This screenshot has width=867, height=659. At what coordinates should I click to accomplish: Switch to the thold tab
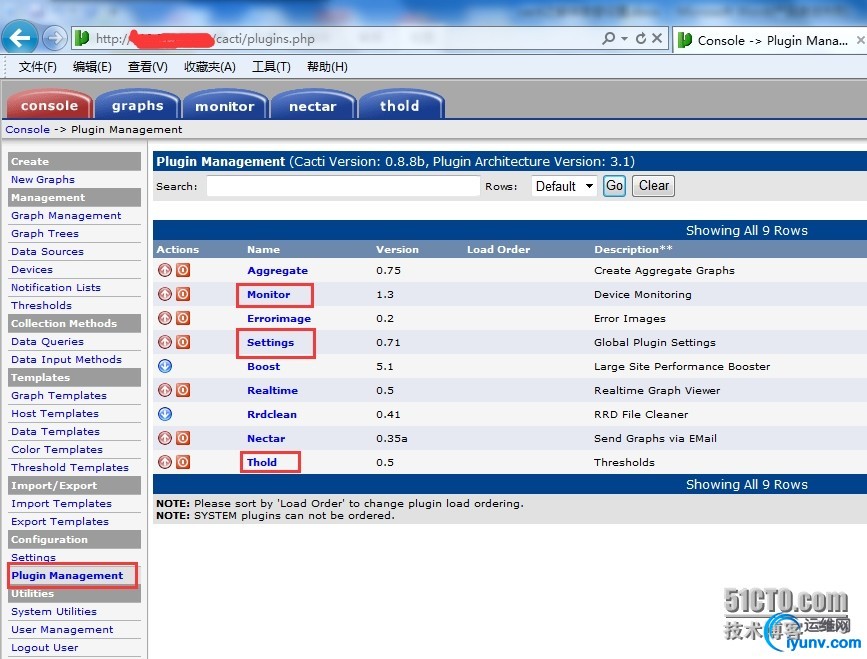(x=400, y=105)
